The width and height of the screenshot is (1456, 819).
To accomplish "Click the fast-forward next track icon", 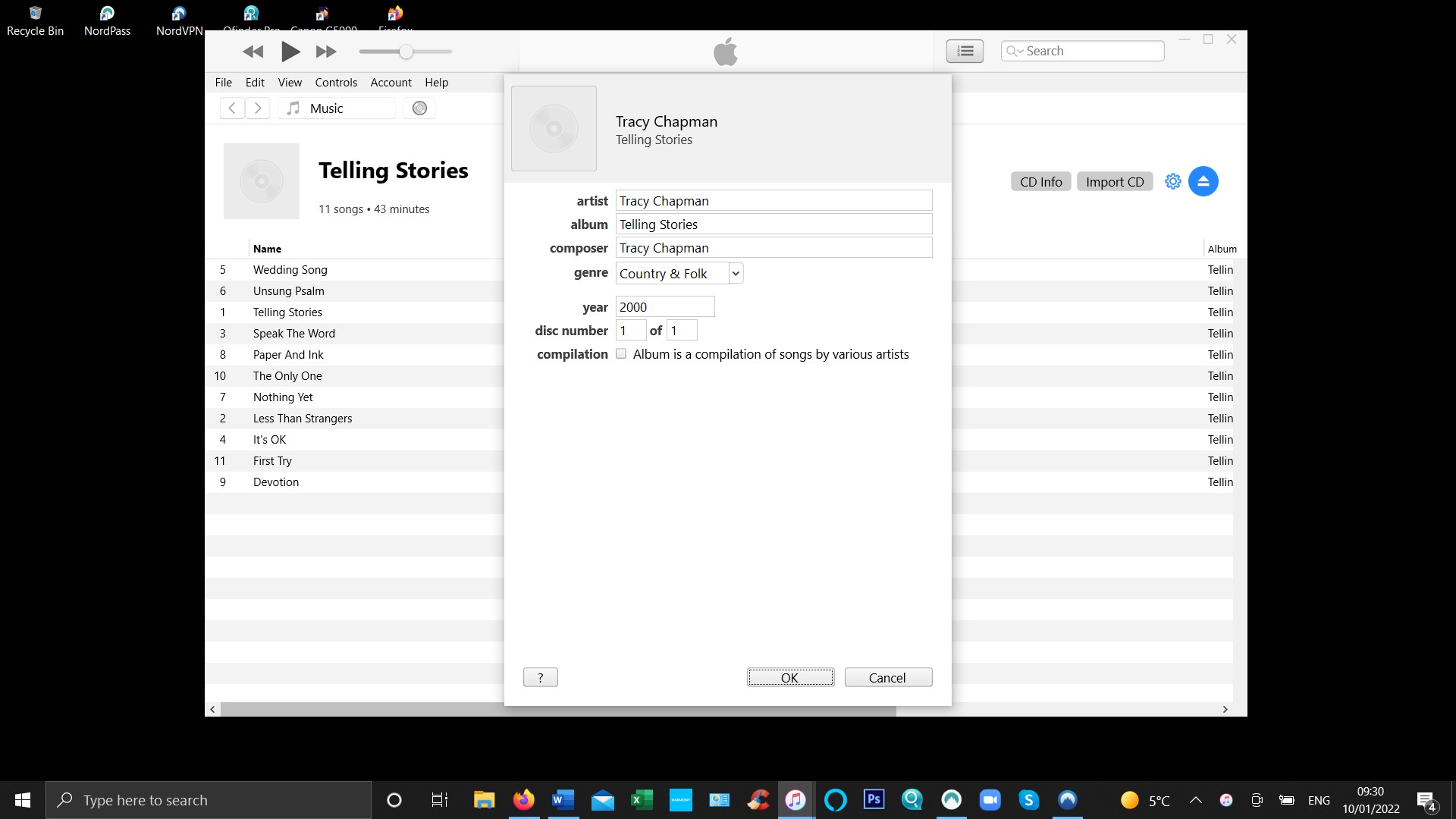I will [x=326, y=52].
